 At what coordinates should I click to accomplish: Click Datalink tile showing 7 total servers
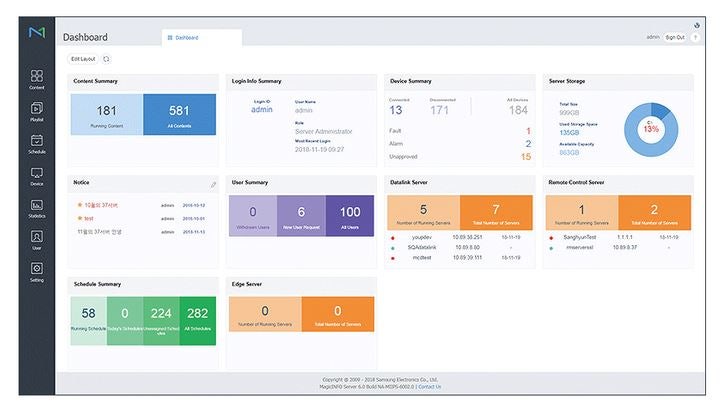click(x=496, y=212)
